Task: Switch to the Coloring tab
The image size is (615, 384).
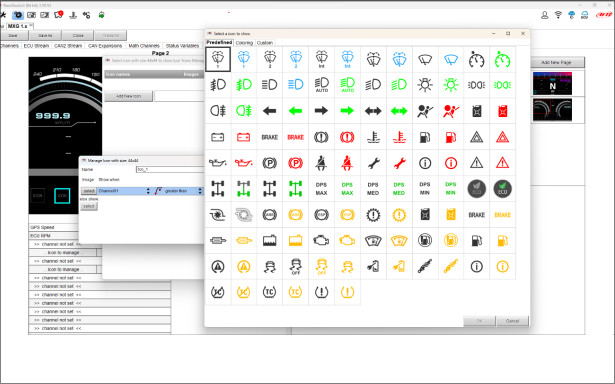Action: point(244,43)
